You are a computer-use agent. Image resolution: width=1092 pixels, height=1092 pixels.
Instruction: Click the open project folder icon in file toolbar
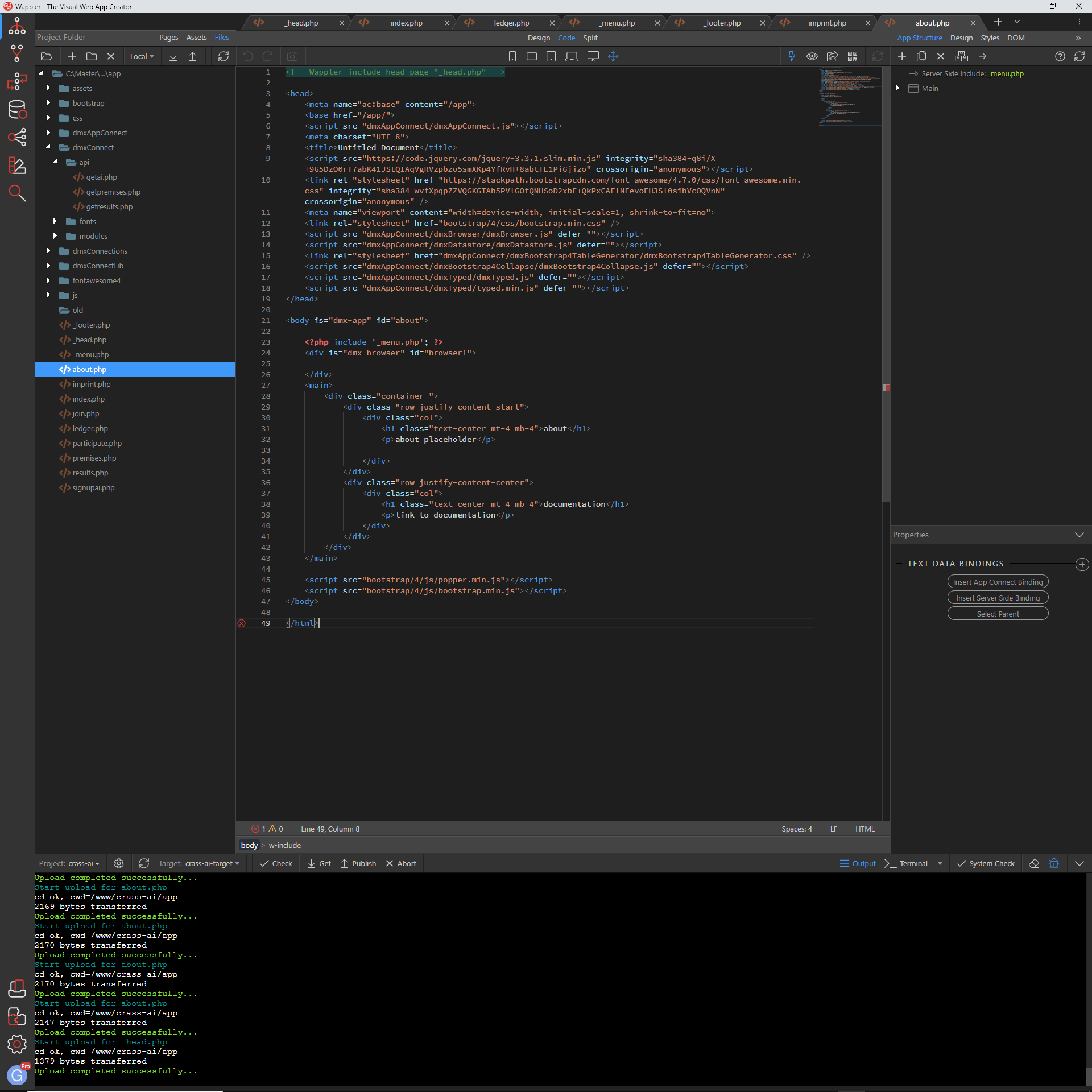tap(47, 56)
